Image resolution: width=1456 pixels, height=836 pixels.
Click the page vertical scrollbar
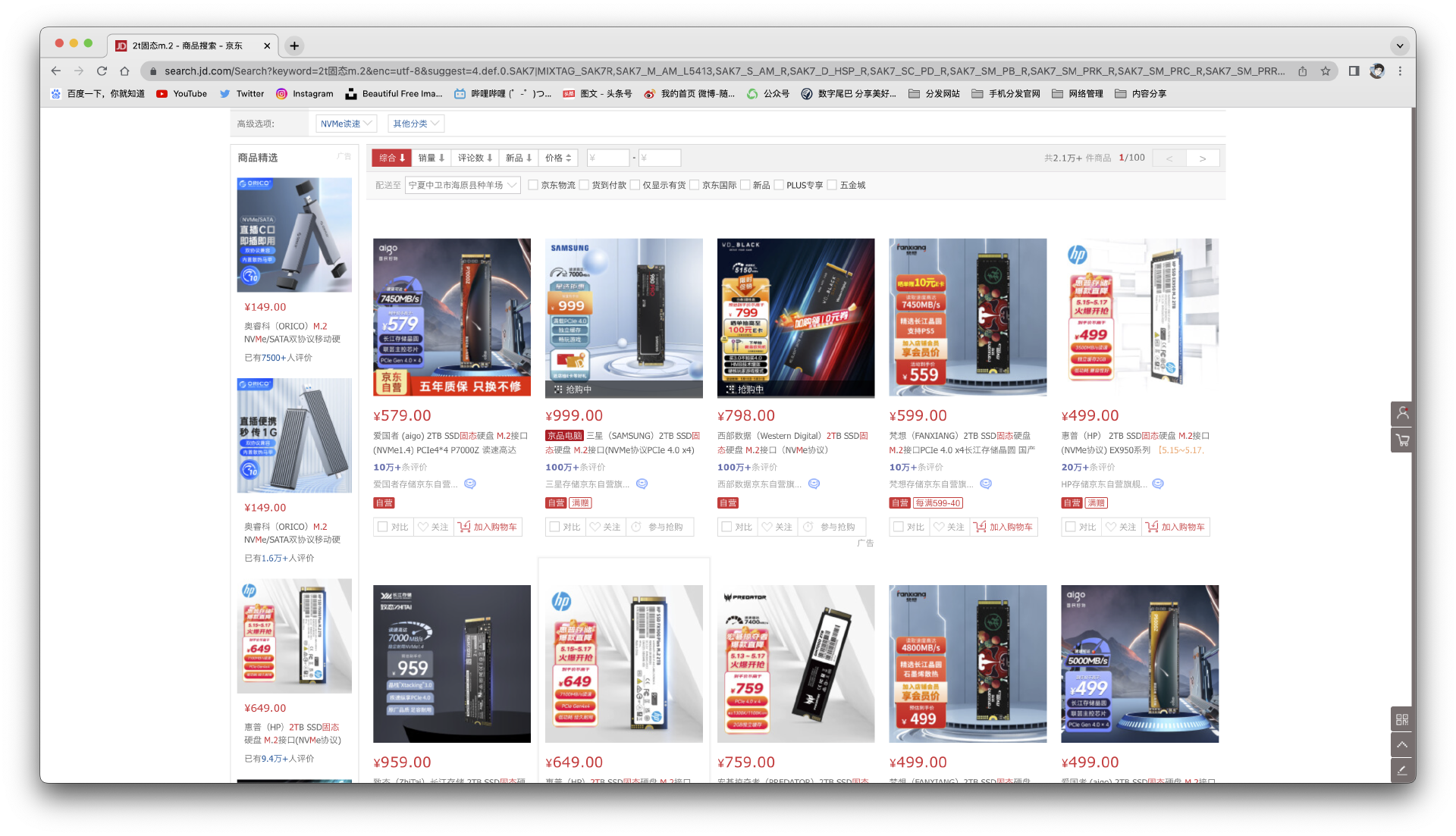coord(1413,445)
